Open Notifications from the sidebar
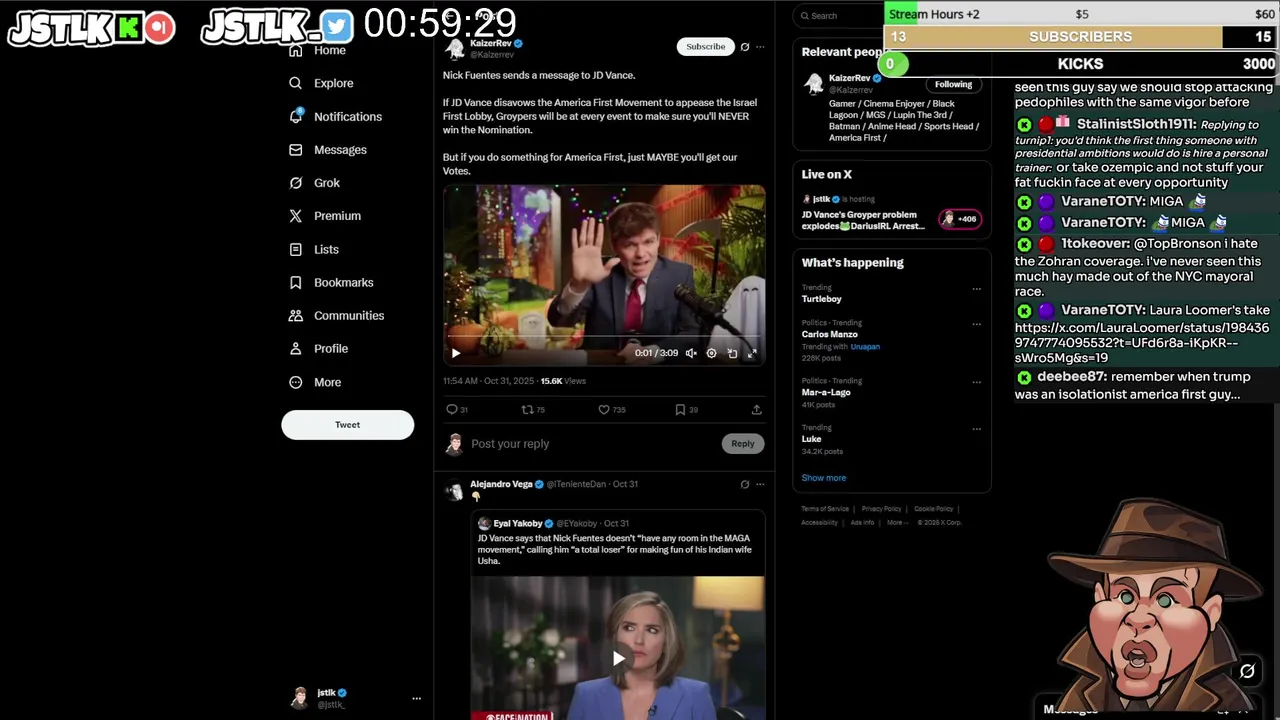Viewport: 1280px width, 720px height. point(335,117)
